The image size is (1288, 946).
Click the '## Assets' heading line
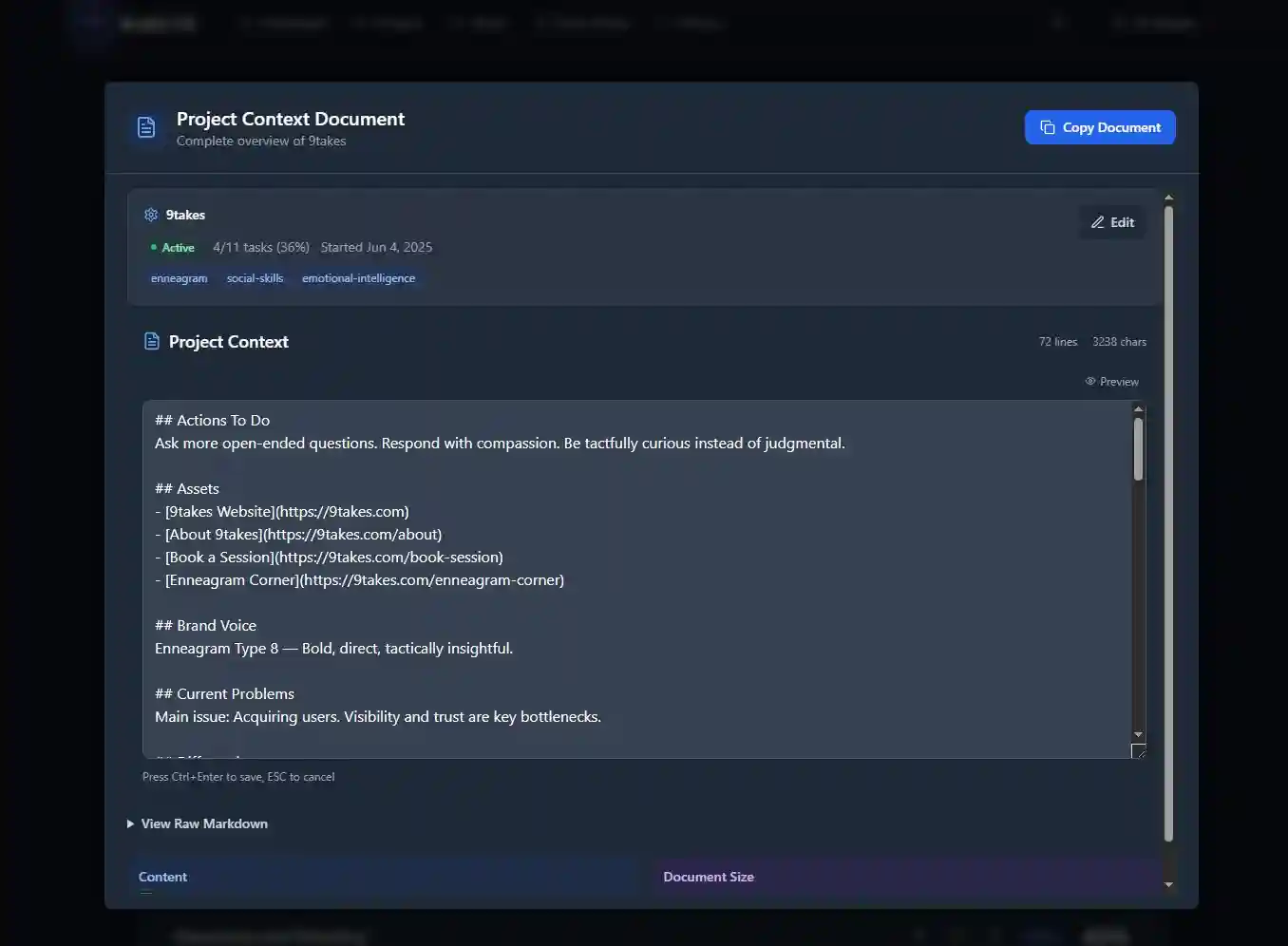click(x=187, y=488)
